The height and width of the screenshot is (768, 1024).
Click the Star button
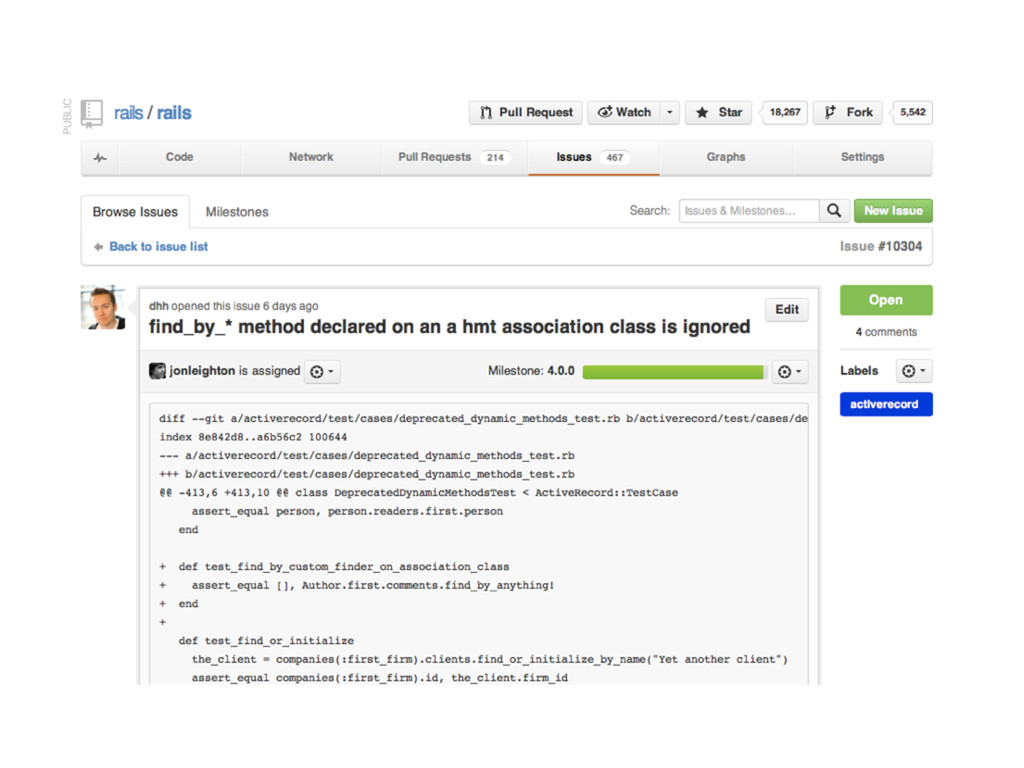click(x=720, y=113)
